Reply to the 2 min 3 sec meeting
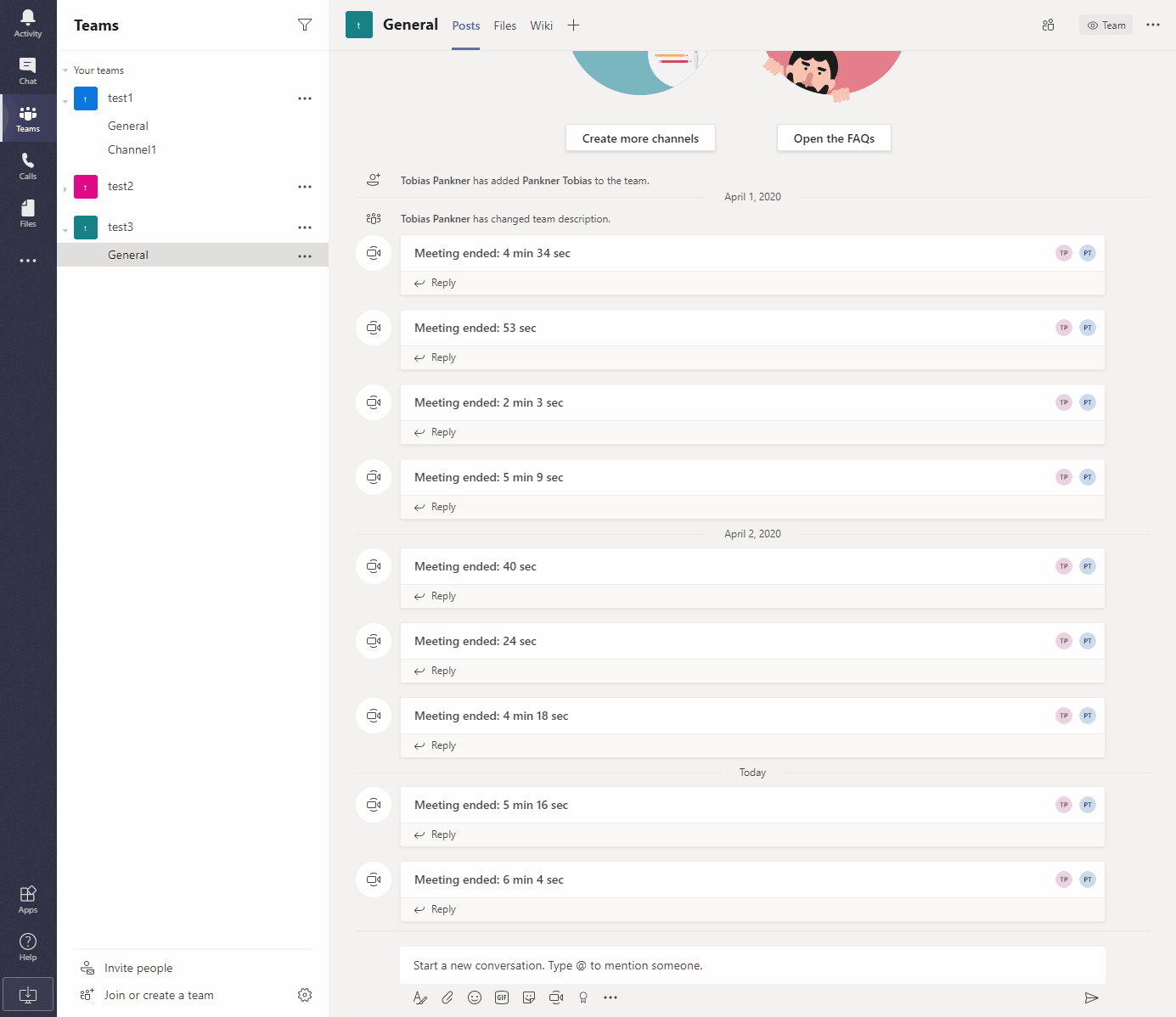This screenshot has height=1017, width=1176. click(x=435, y=432)
